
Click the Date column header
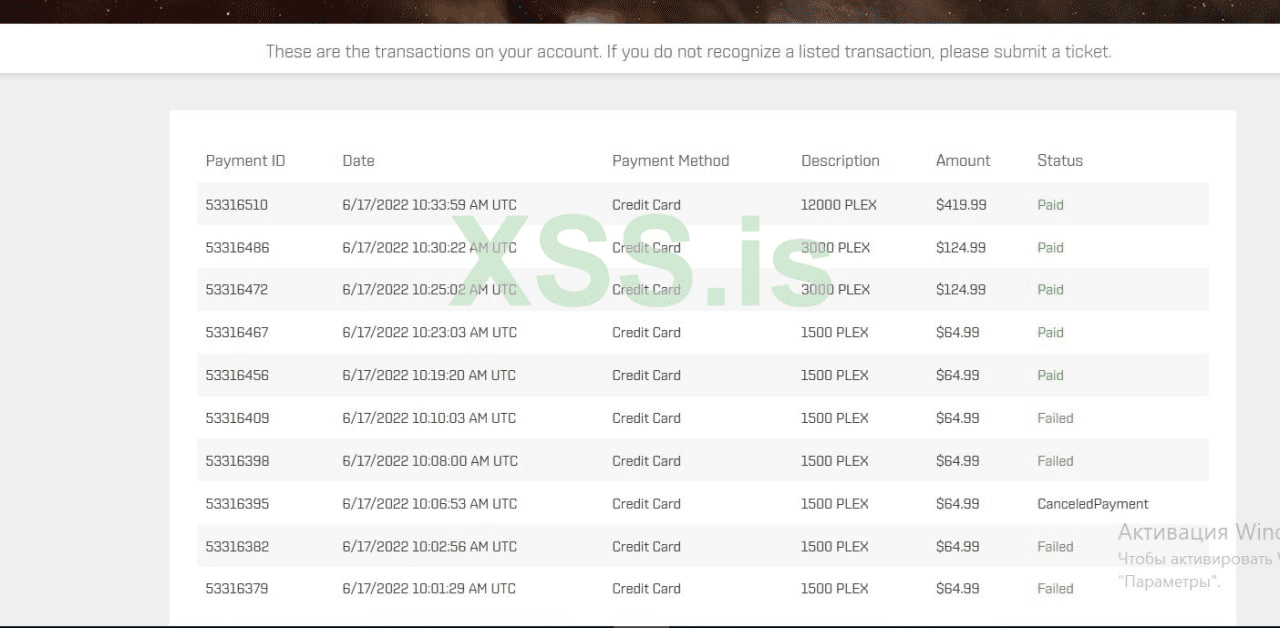tap(358, 161)
